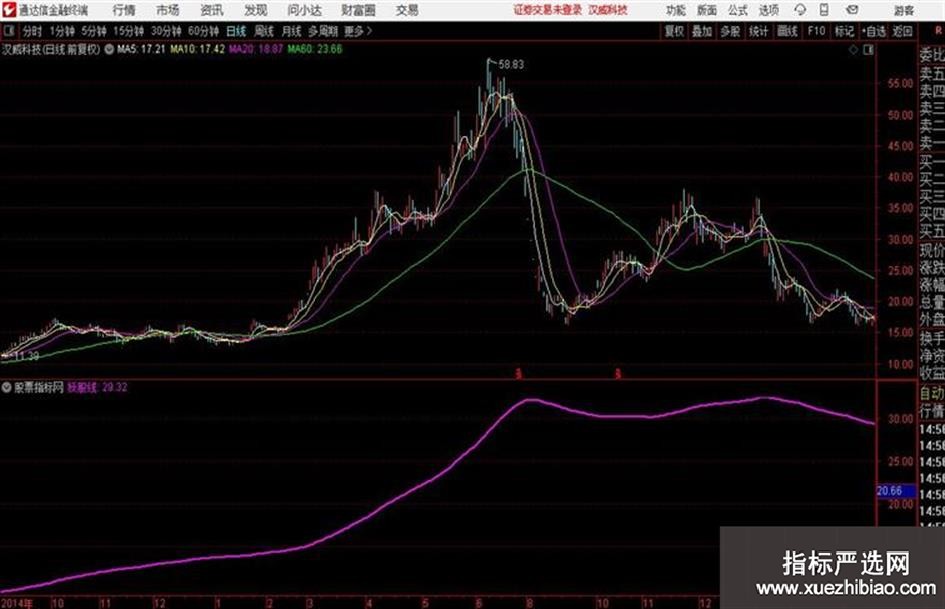The image size is (945, 609).
Task: Click the 自选 watchlist toolbar button
Action: [874, 31]
